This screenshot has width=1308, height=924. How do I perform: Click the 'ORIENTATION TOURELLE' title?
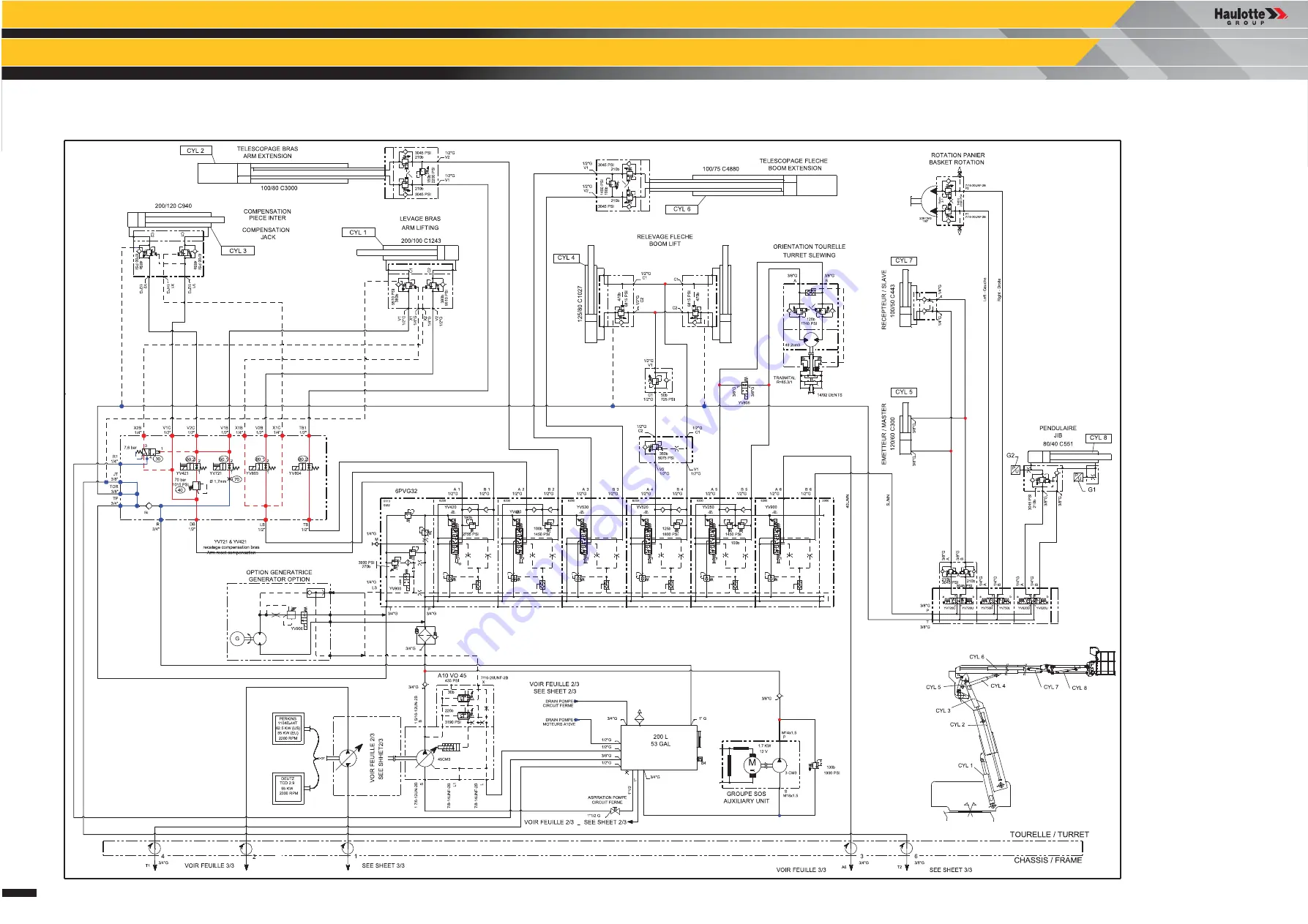(809, 247)
